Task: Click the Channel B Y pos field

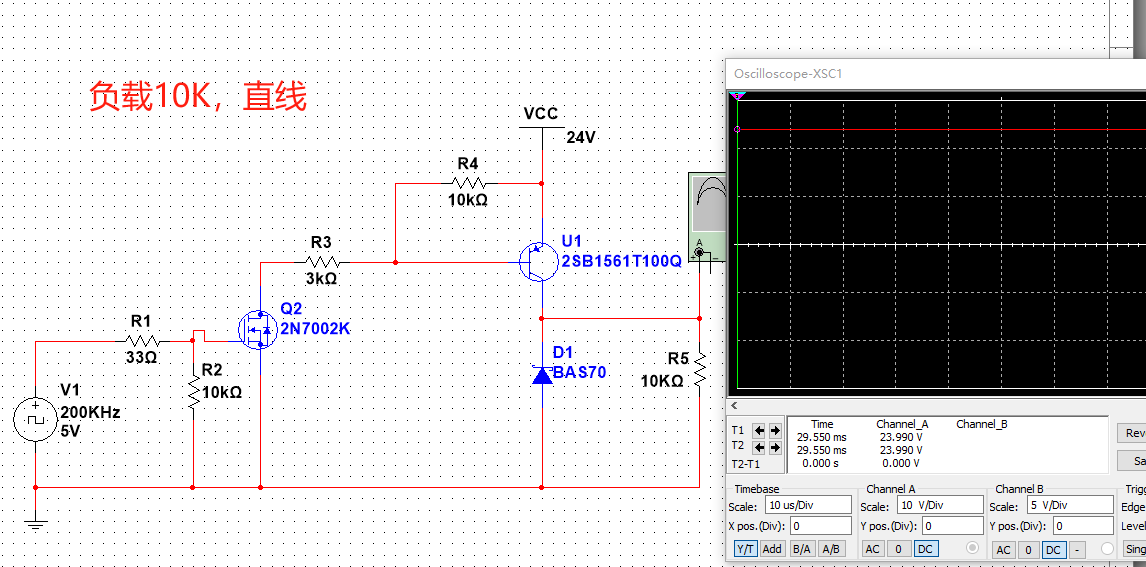Action: tap(1082, 525)
